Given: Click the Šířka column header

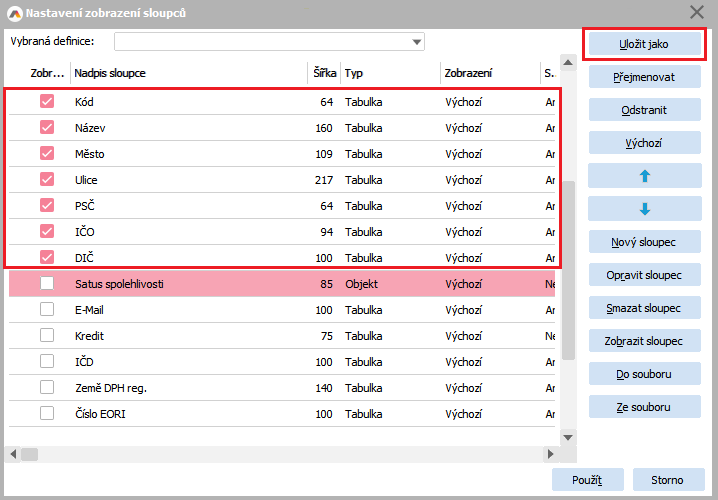Looking at the screenshot, I should tap(323, 74).
